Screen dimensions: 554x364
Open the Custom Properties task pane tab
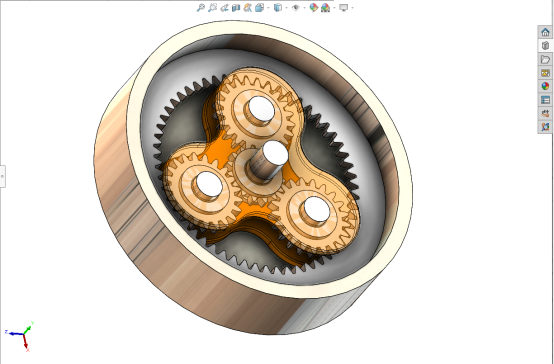[545, 100]
